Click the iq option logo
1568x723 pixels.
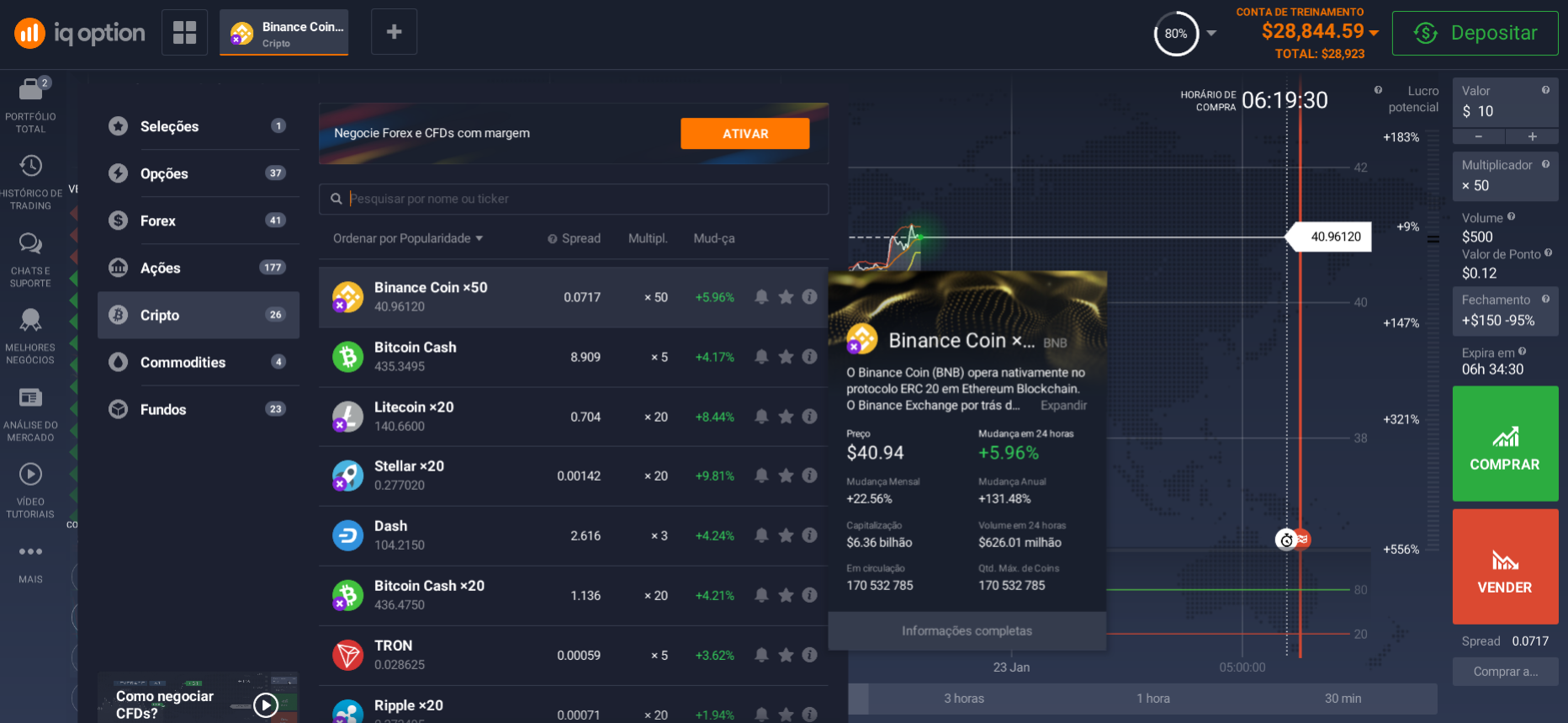click(x=80, y=33)
